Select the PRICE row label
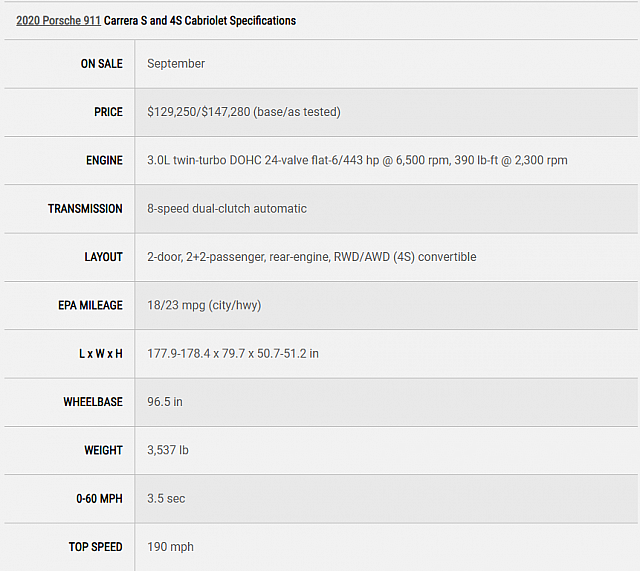The image size is (640, 571). [x=108, y=112]
